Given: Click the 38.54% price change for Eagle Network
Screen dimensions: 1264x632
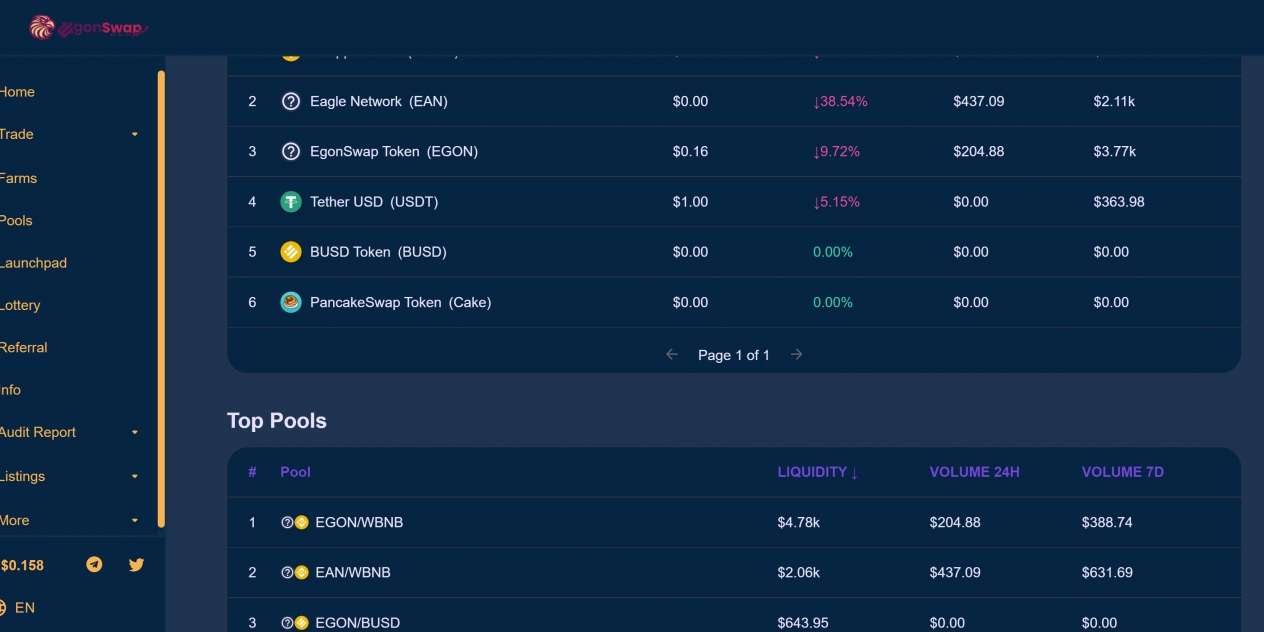Looking at the screenshot, I should click(x=840, y=101).
